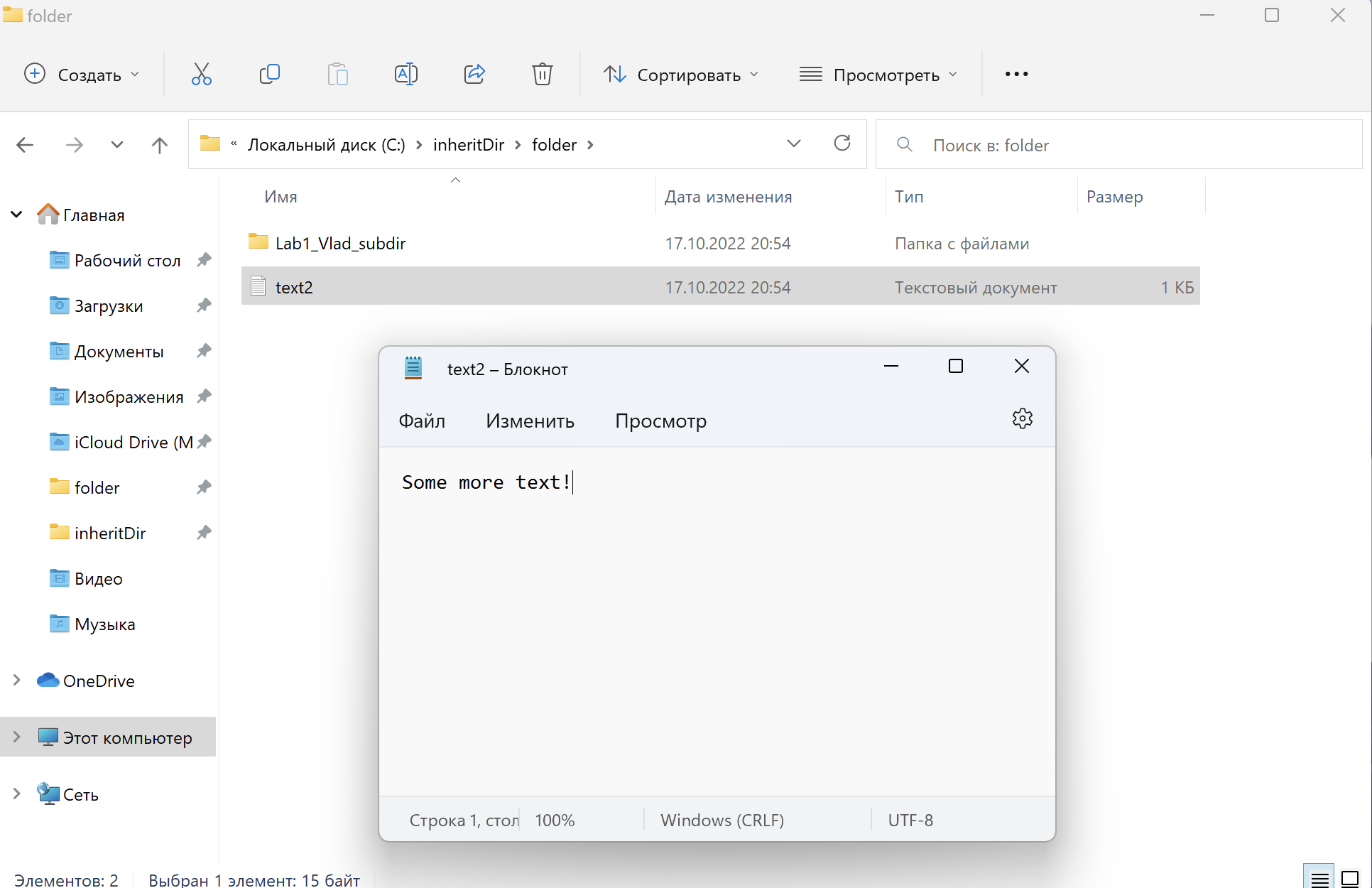
Task: Open Notepad settings gear icon
Action: 1022,419
